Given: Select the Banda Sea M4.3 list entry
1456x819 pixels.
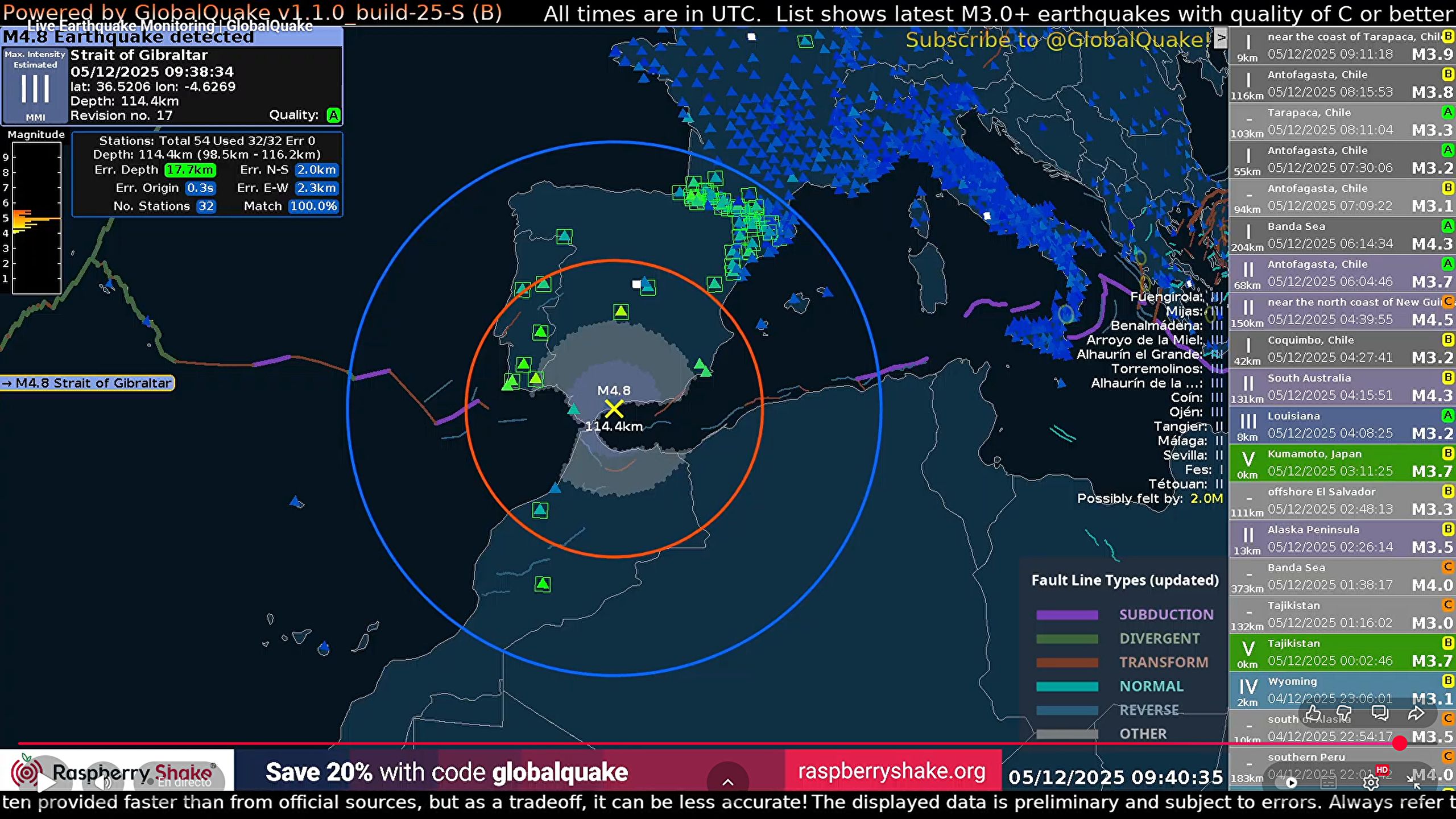Looking at the screenshot, I should (x=1342, y=235).
